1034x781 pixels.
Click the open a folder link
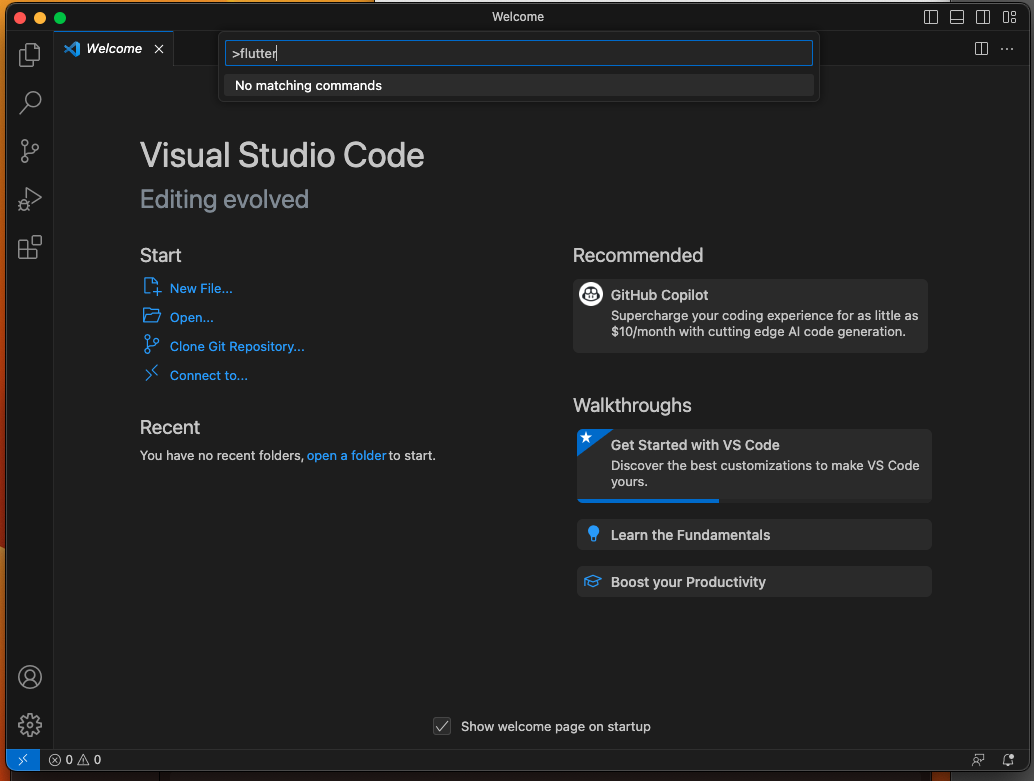coord(346,456)
